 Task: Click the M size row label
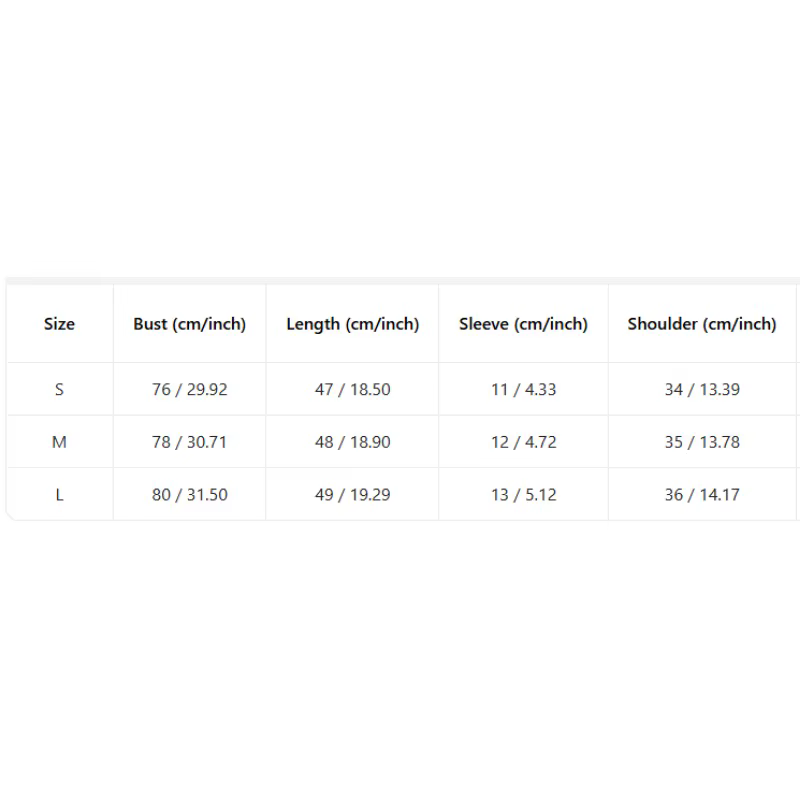[x=59, y=442]
